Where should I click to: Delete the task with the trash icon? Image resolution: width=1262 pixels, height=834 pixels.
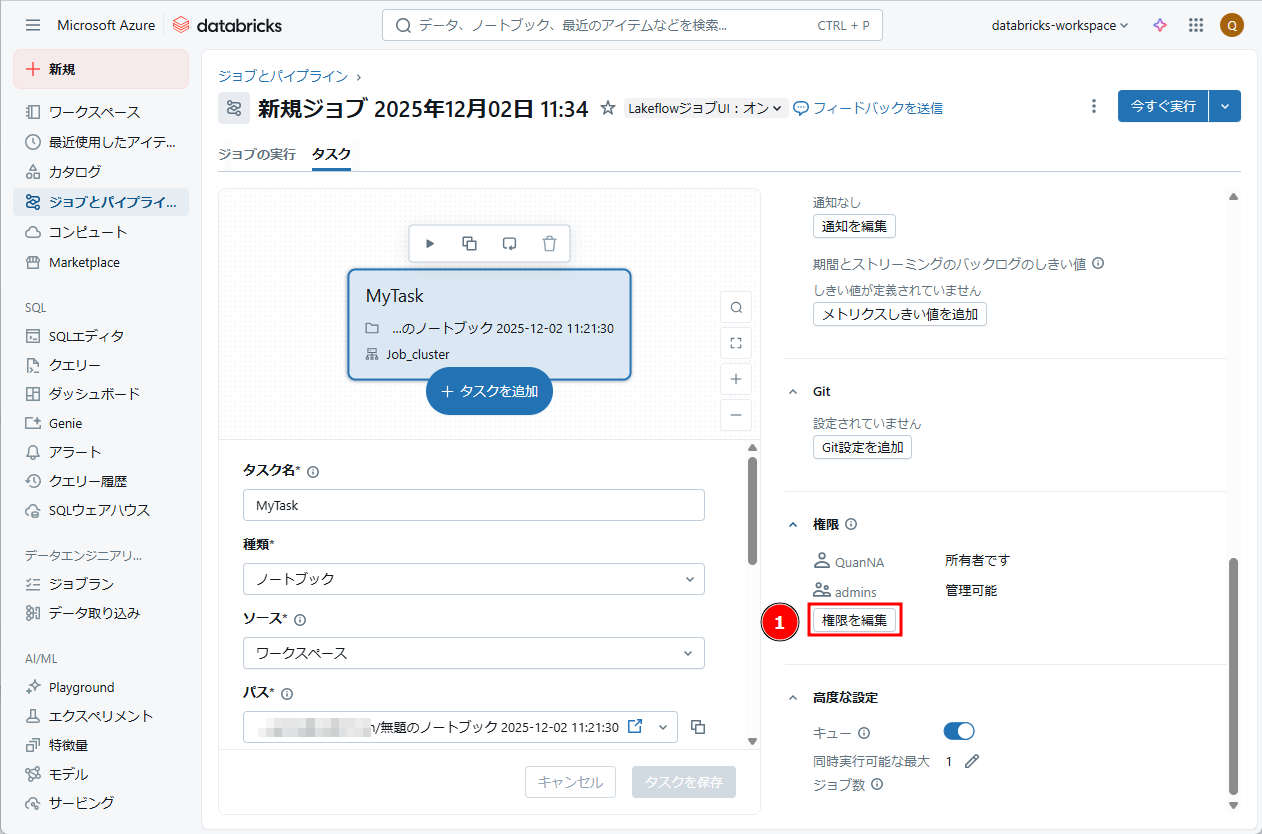tap(549, 243)
